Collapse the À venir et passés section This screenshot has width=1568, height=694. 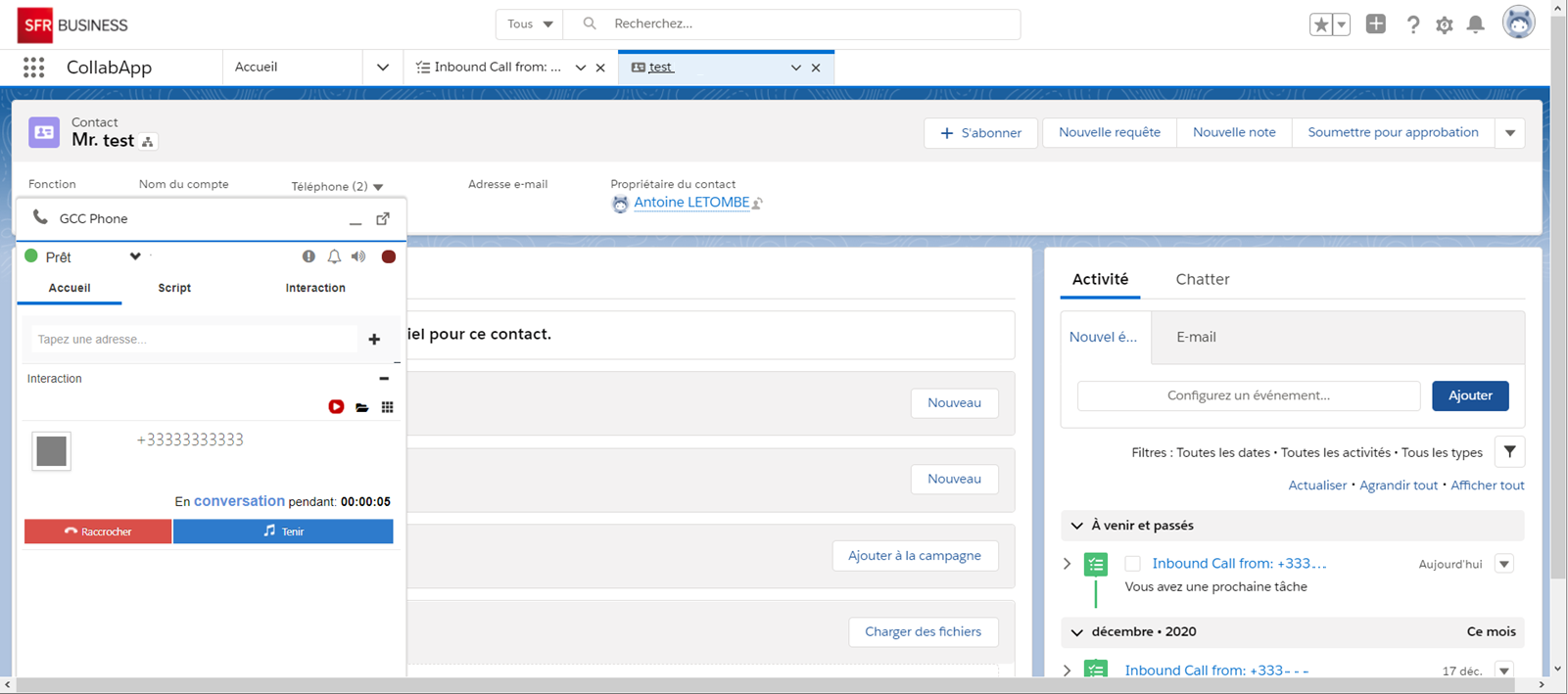[x=1077, y=526]
